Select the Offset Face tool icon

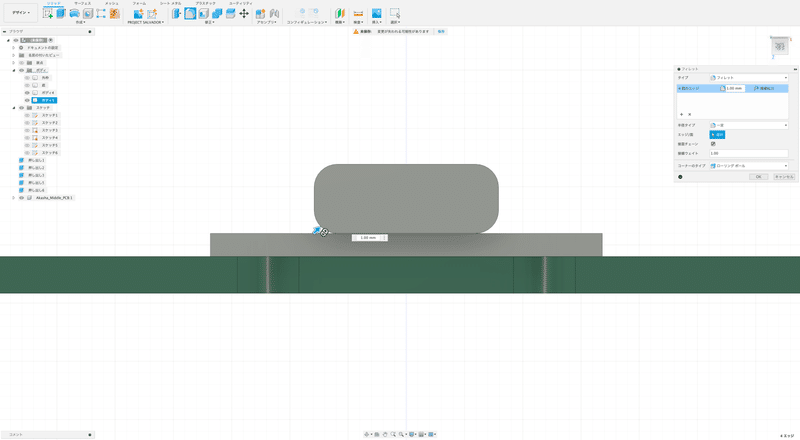click(231, 14)
